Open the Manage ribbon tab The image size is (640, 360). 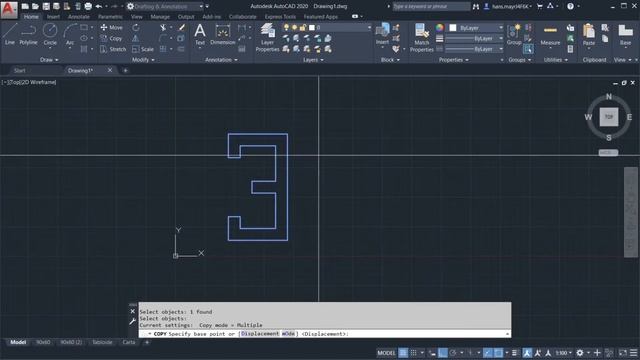point(160,17)
